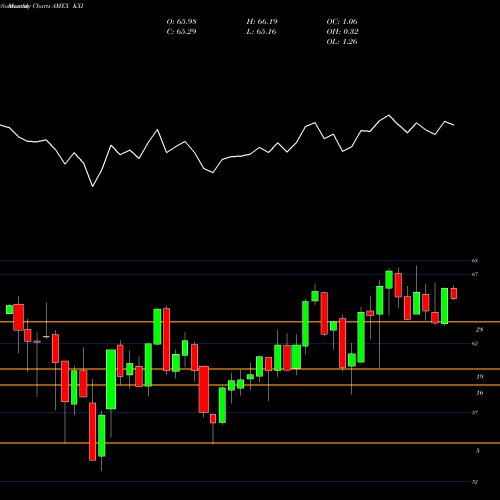The height and width of the screenshot is (500, 500).
Task: Click the close price value C: 65.29
Action: (181, 32)
